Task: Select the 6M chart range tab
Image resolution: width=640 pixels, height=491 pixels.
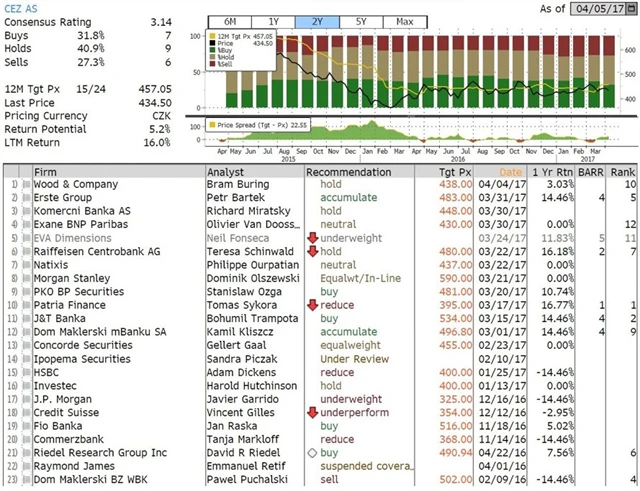Action: tap(229, 21)
